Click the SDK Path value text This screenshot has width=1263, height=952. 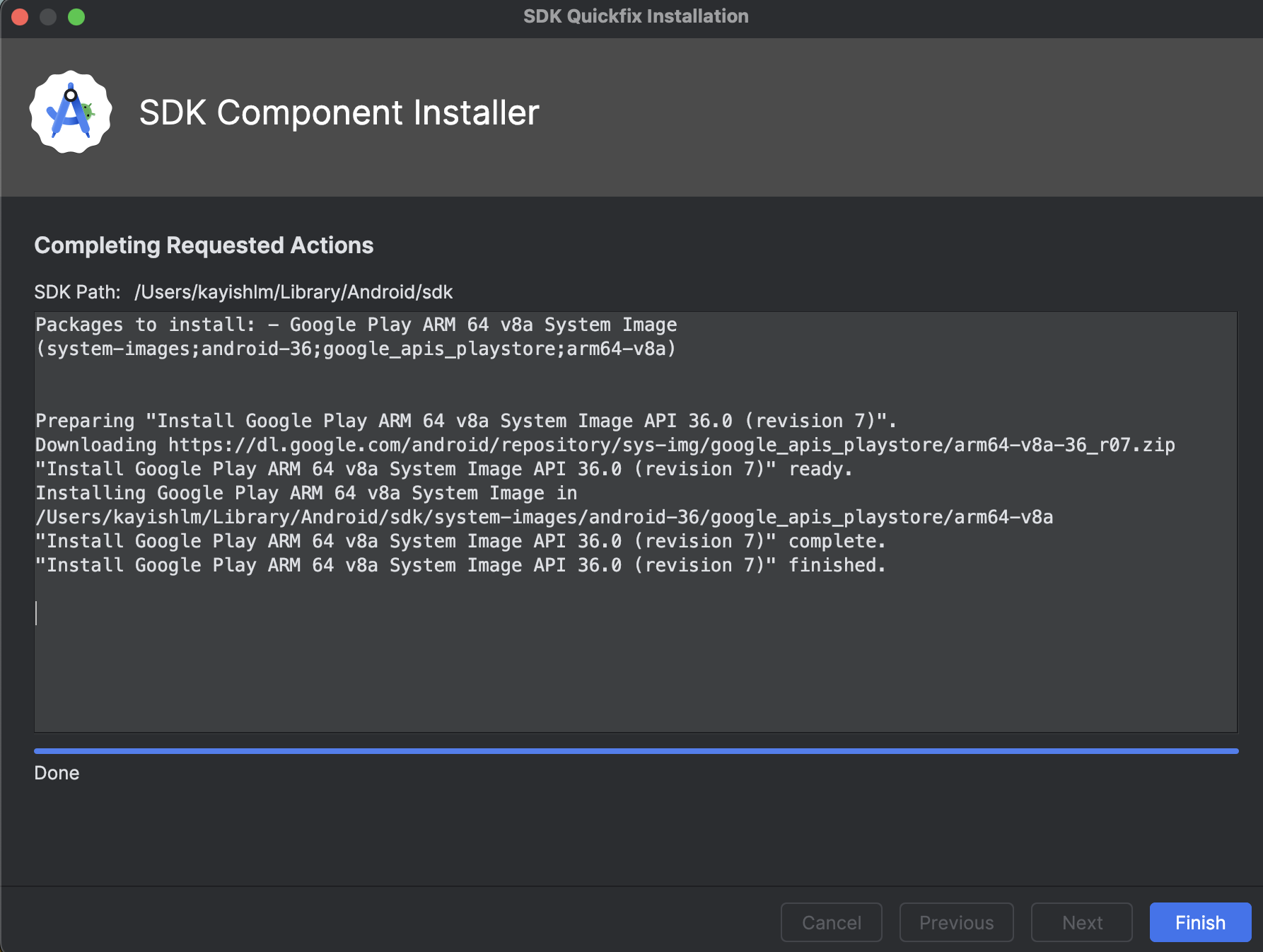coord(293,292)
